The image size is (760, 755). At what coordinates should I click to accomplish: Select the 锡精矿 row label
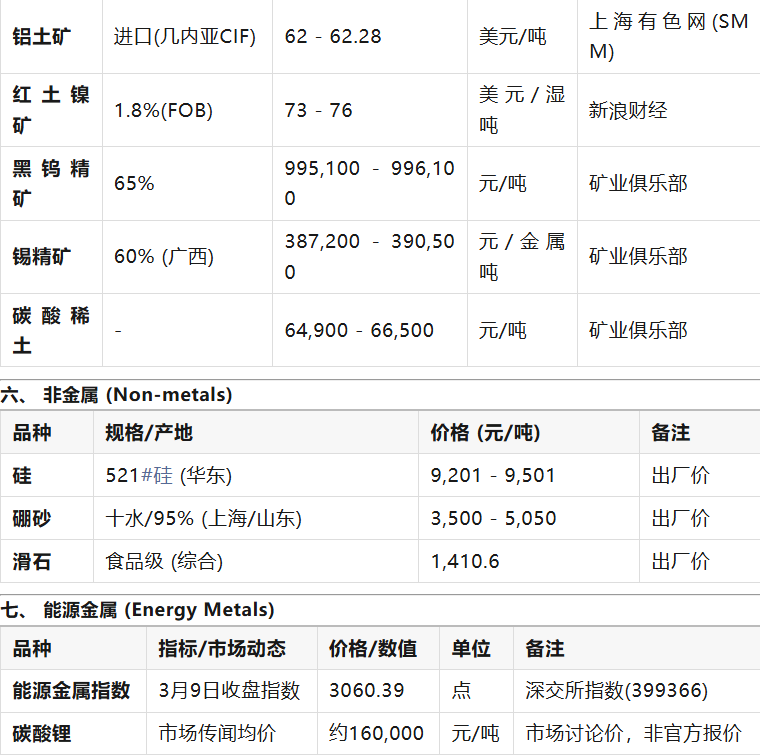click(42, 257)
